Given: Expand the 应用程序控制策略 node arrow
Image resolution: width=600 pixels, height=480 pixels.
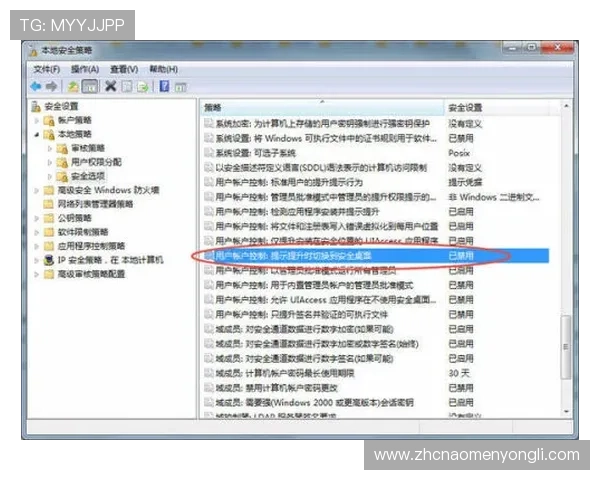Looking at the screenshot, I should coord(37,246).
